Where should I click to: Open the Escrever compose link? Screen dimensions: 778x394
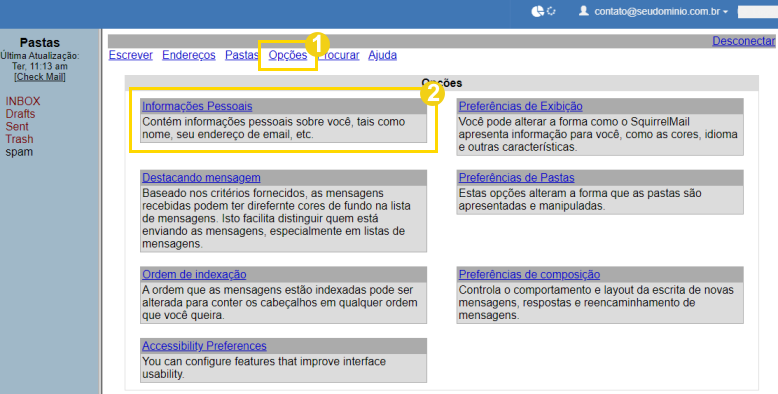pos(130,55)
